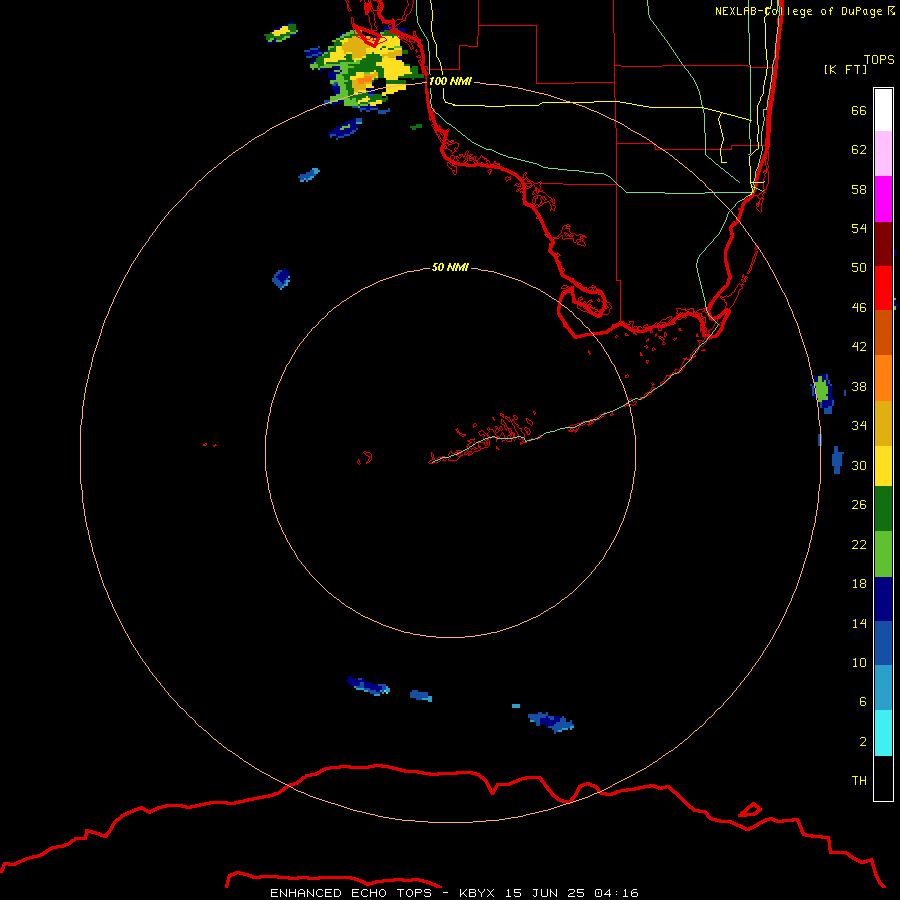Select the dark maroon legend color block
The height and width of the screenshot is (900, 900).
coord(883,243)
